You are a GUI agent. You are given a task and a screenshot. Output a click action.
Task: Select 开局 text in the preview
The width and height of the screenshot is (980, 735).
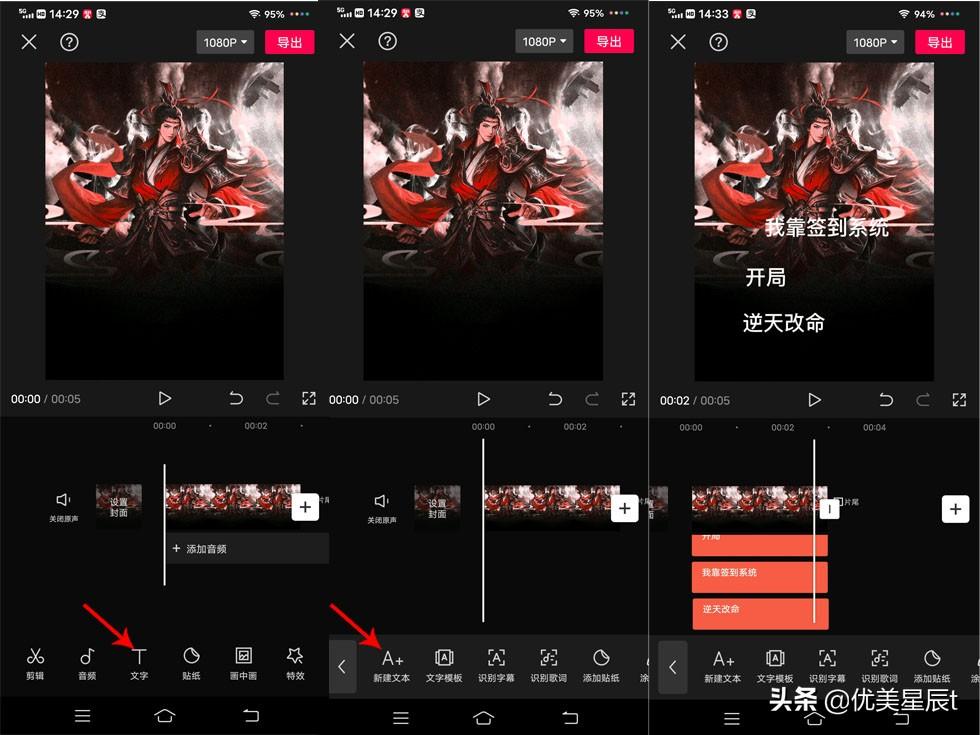pos(766,277)
